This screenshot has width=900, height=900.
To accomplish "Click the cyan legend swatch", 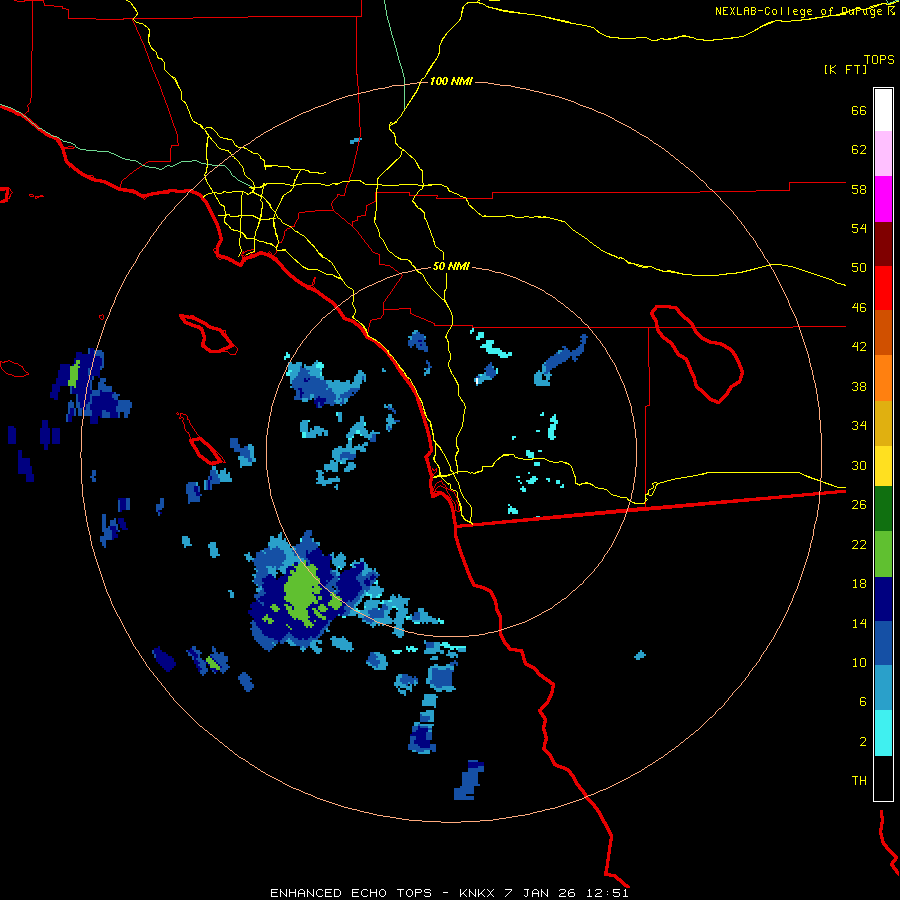I will pyautogui.click(x=883, y=733).
